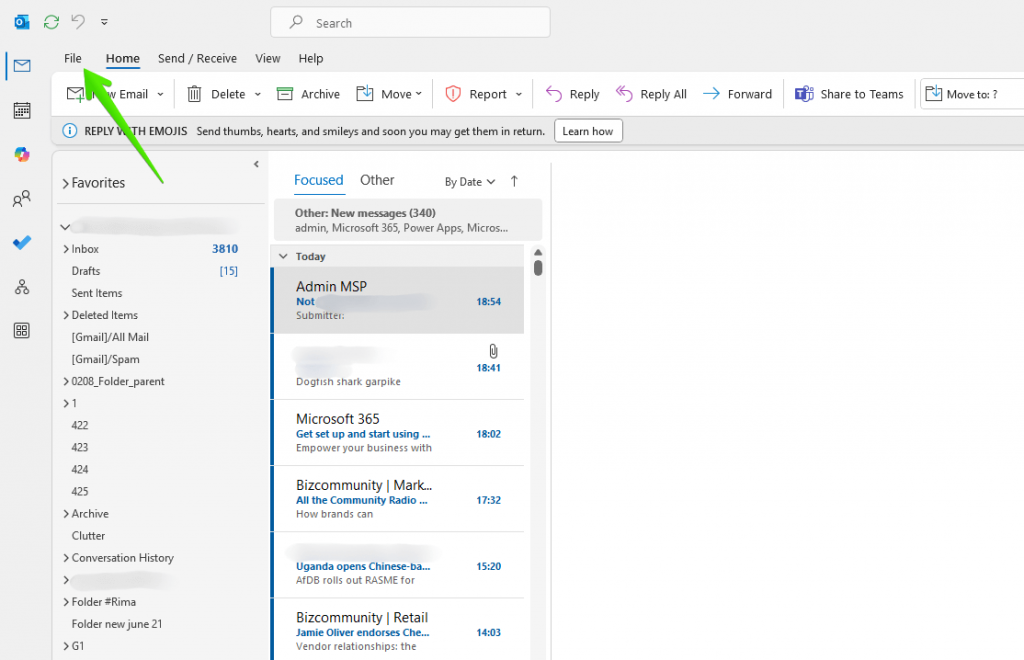
Task: Expand the Report dropdown in the ribbon
Action: [x=521, y=93]
